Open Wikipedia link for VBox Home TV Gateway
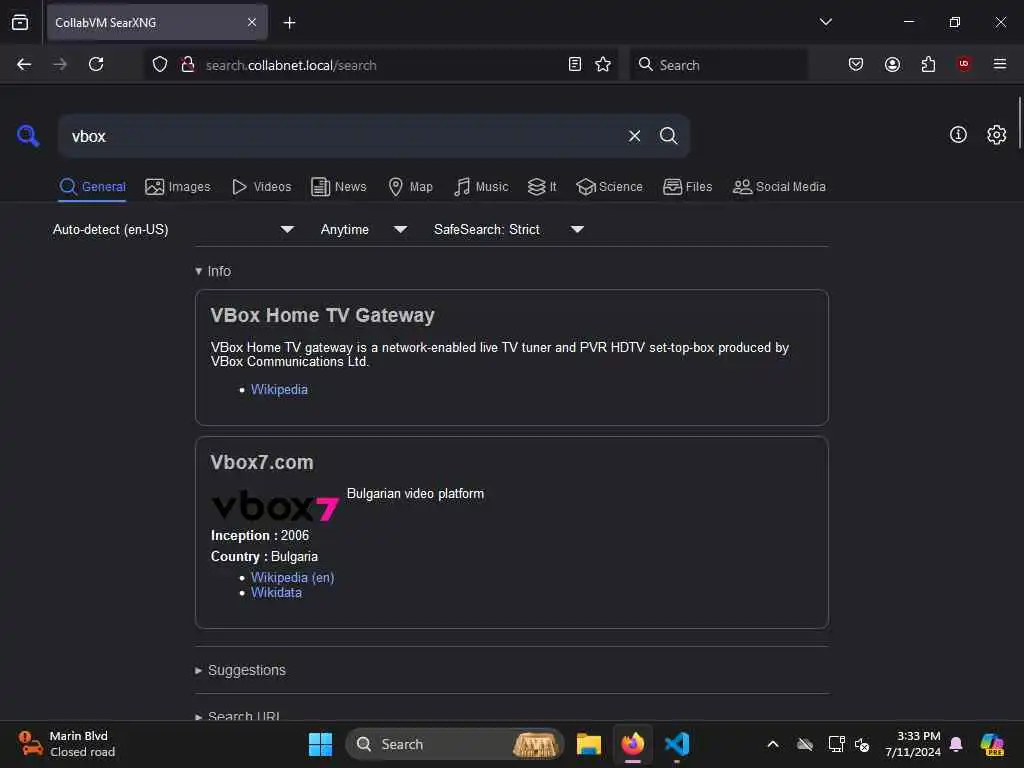The width and height of the screenshot is (1024, 768). coord(279,389)
